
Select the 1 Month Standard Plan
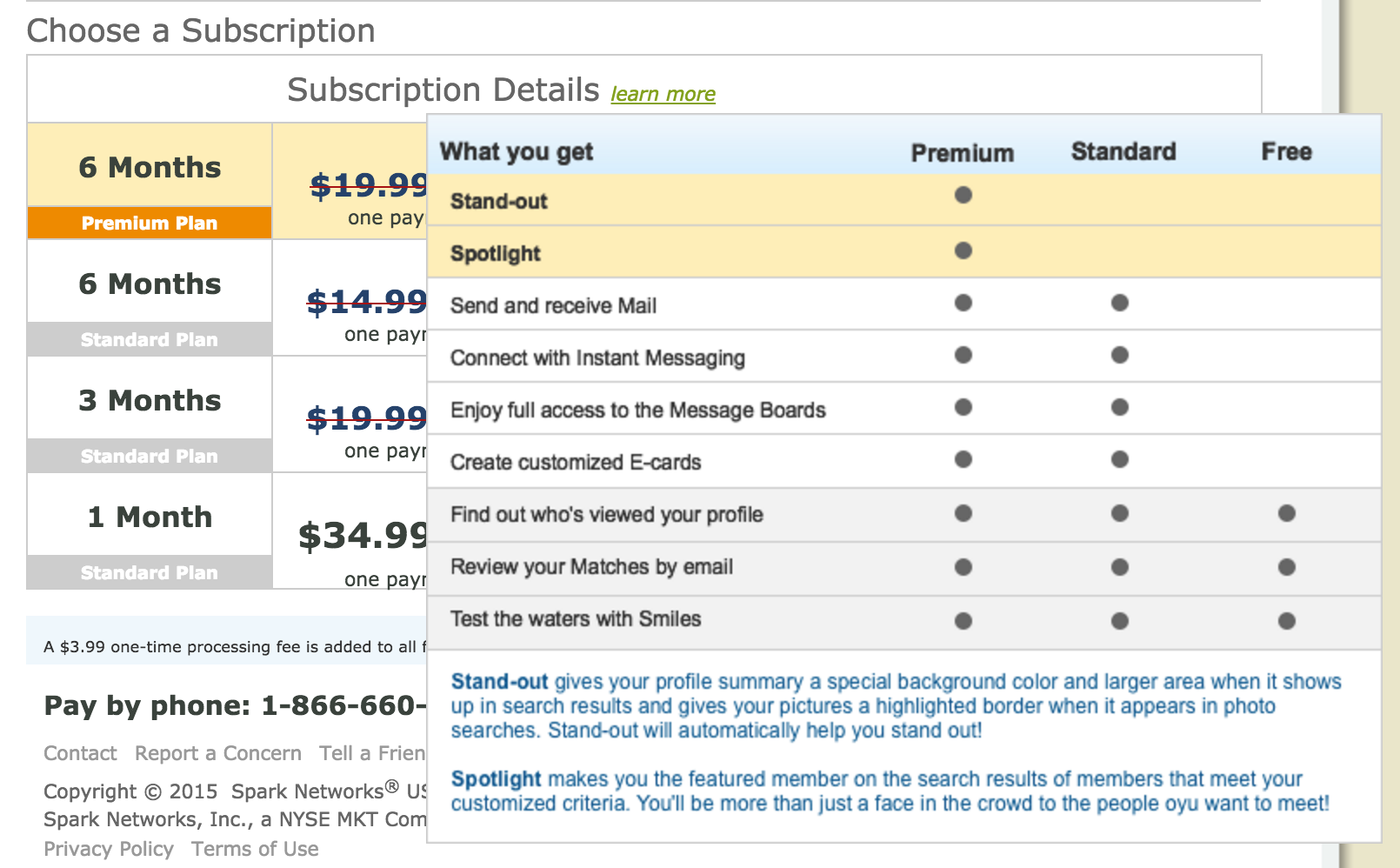pyautogui.click(x=150, y=531)
